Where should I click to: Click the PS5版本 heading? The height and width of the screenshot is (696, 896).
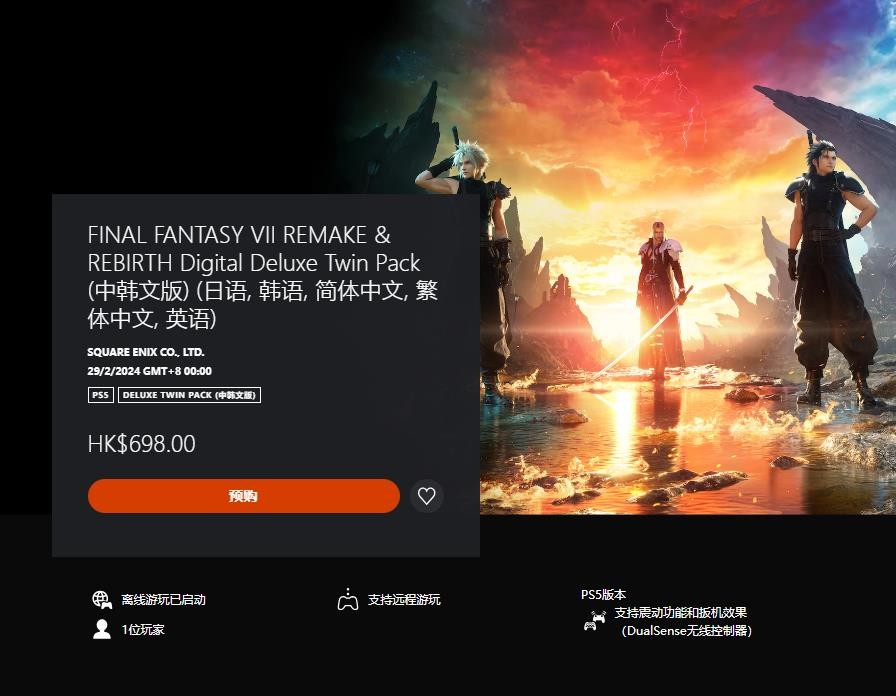(603, 594)
